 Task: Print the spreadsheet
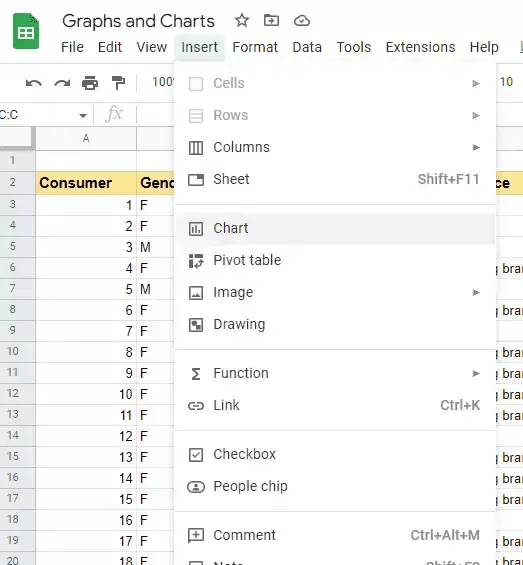pos(90,83)
